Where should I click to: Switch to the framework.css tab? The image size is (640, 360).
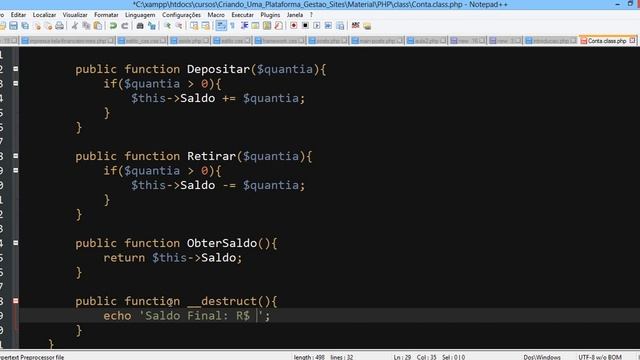[280, 41]
